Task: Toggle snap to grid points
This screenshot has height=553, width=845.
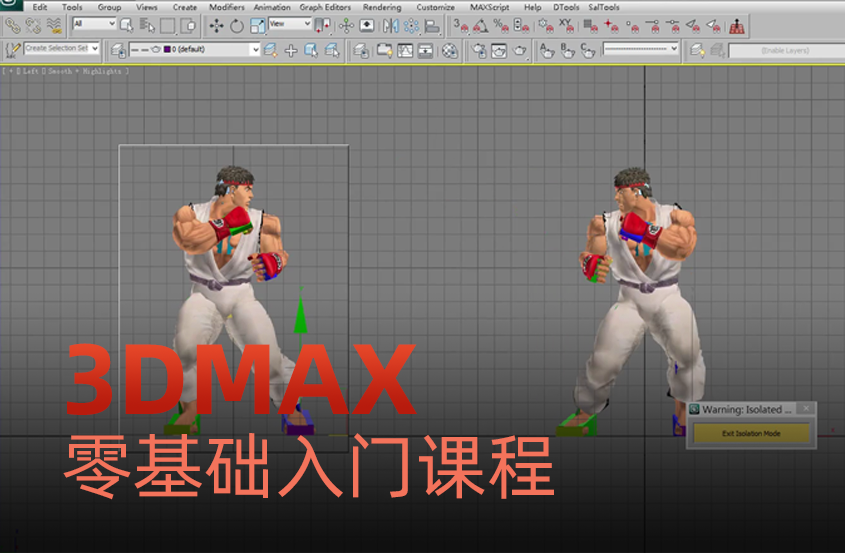Action: coord(591,25)
